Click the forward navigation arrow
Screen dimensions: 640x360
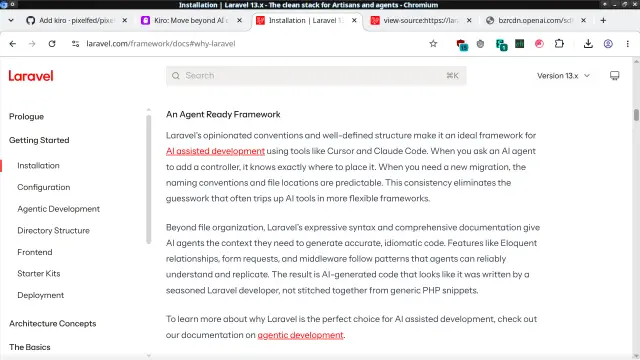[32, 44]
